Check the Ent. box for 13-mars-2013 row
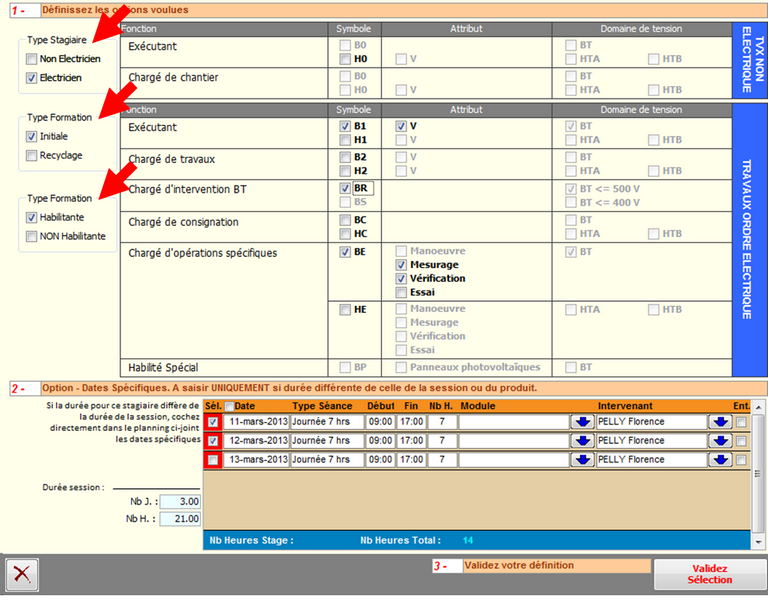Screen dimensions: 768x600 tap(741, 460)
